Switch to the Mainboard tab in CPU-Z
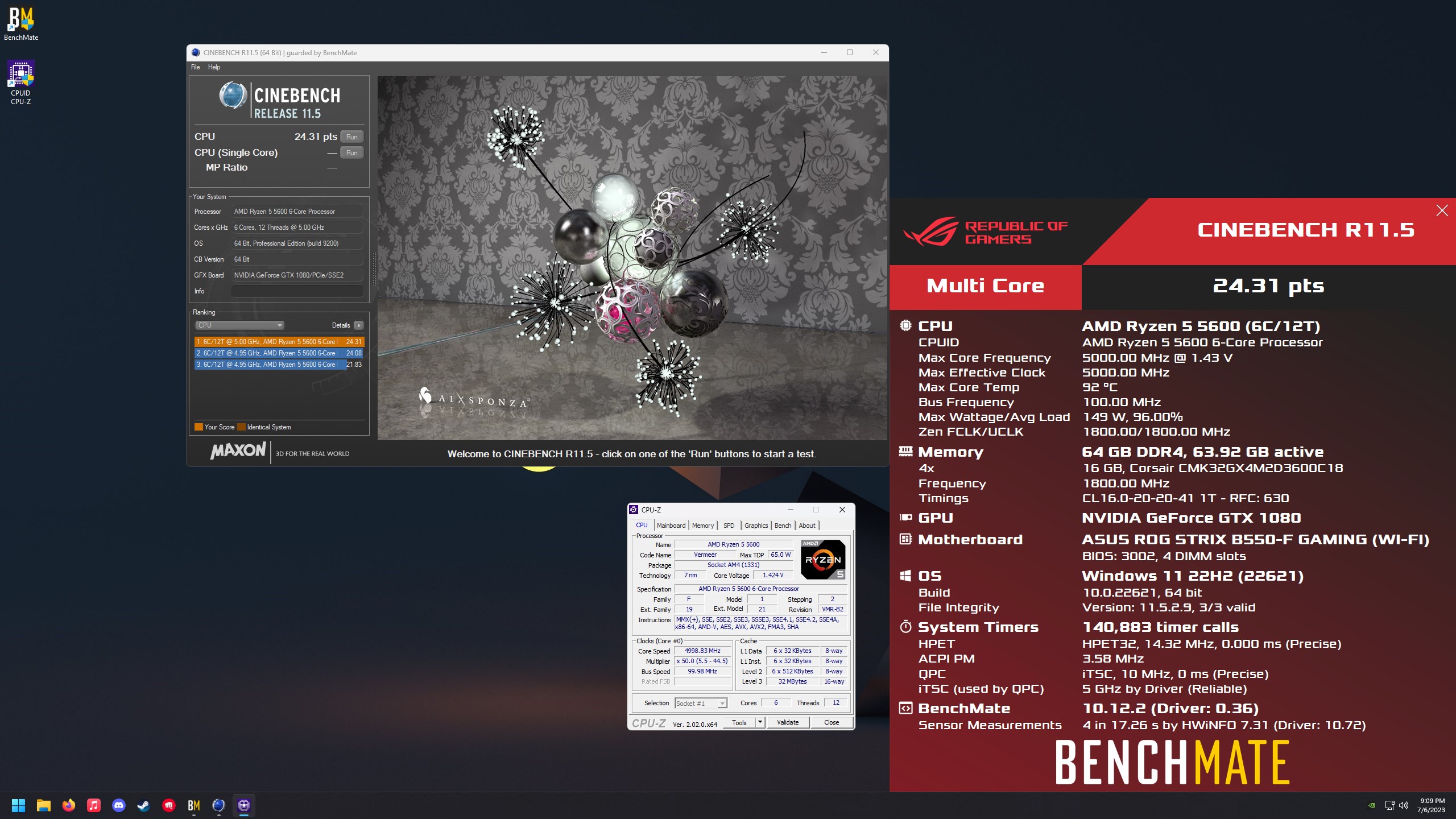 [x=671, y=526]
